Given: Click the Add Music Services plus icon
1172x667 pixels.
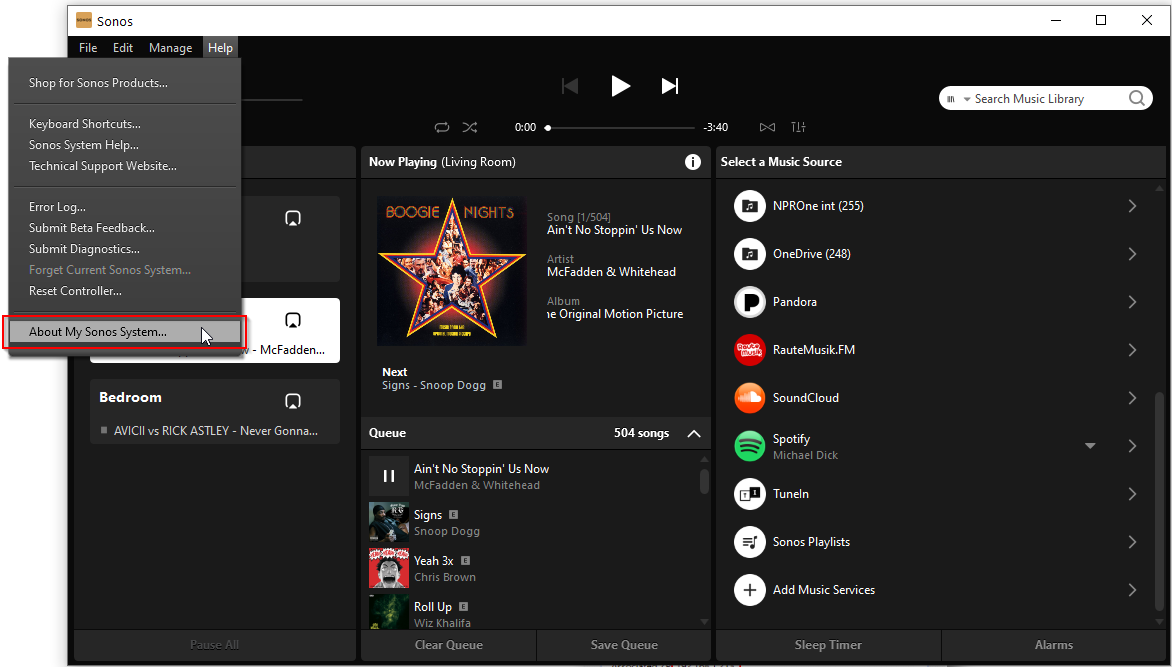Looking at the screenshot, I should (750, 590).
